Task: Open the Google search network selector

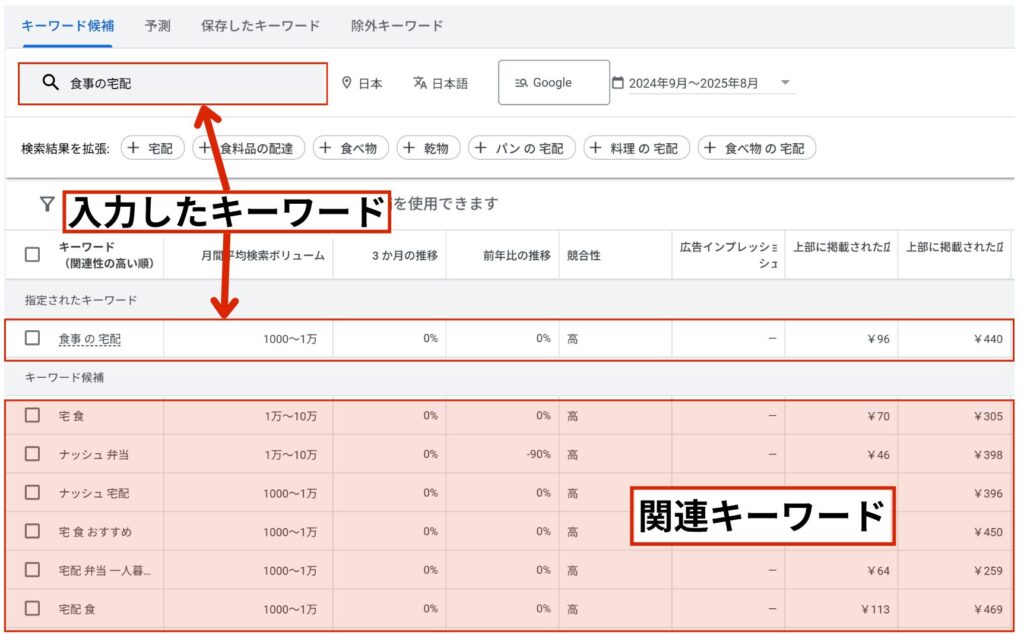Action: click(x=553, y=83)
